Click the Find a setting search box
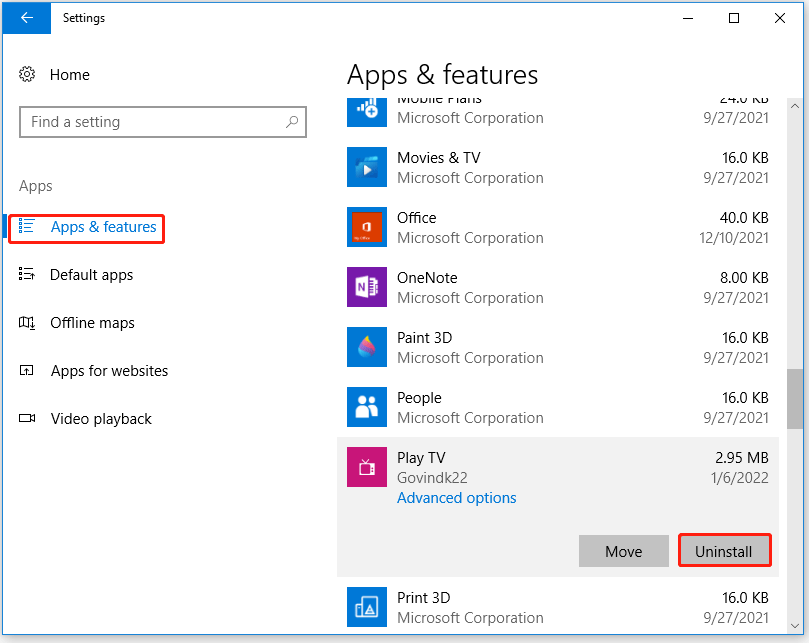Image resolution: width=809 pixels, height=643 pixels. 163,121
